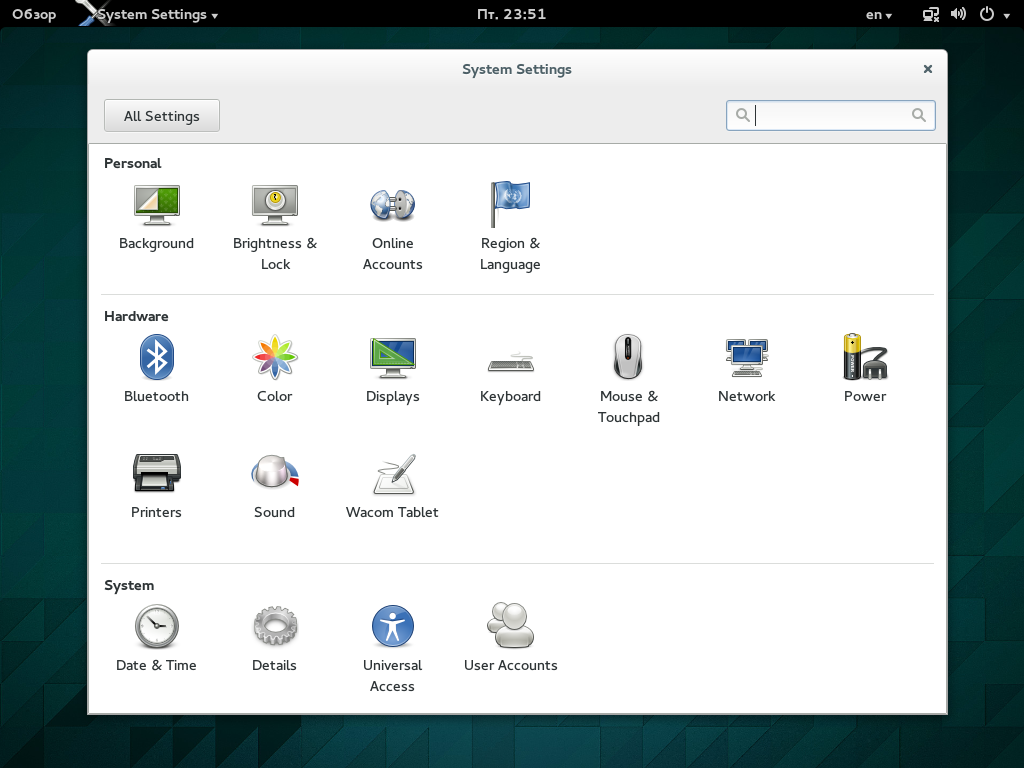1024x768 pixels.
Task: Open the Bluetooth settings panel
Action: point(156,369)
